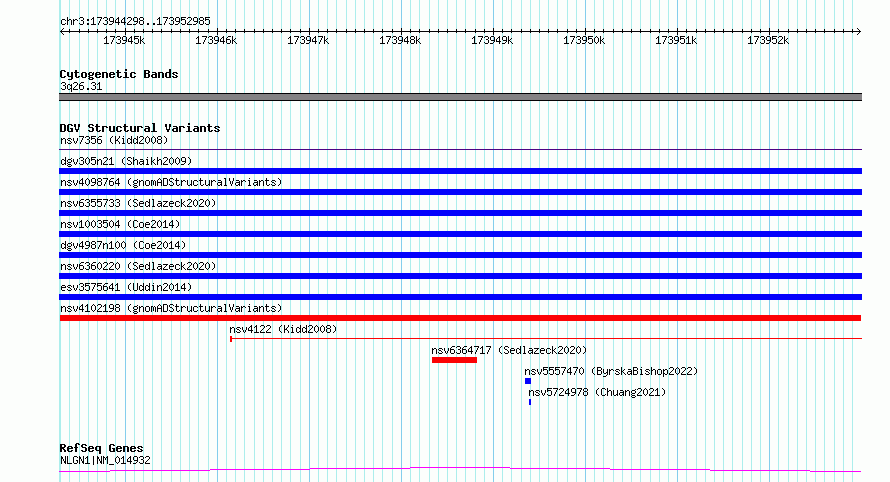Viewport: 890px width, 482px height.
Task: Click the blue bar under nsv6360220
Action: (460, 276)
